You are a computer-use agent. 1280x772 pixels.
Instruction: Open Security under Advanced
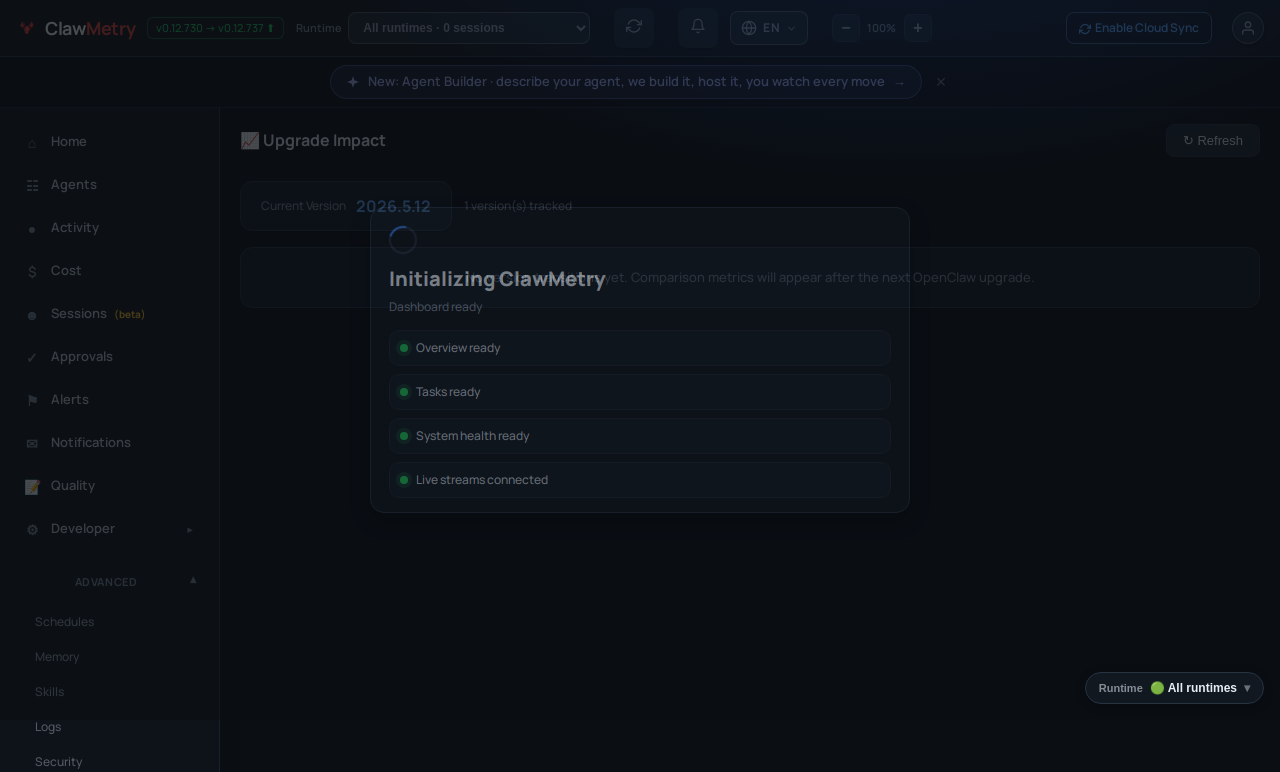58,762
